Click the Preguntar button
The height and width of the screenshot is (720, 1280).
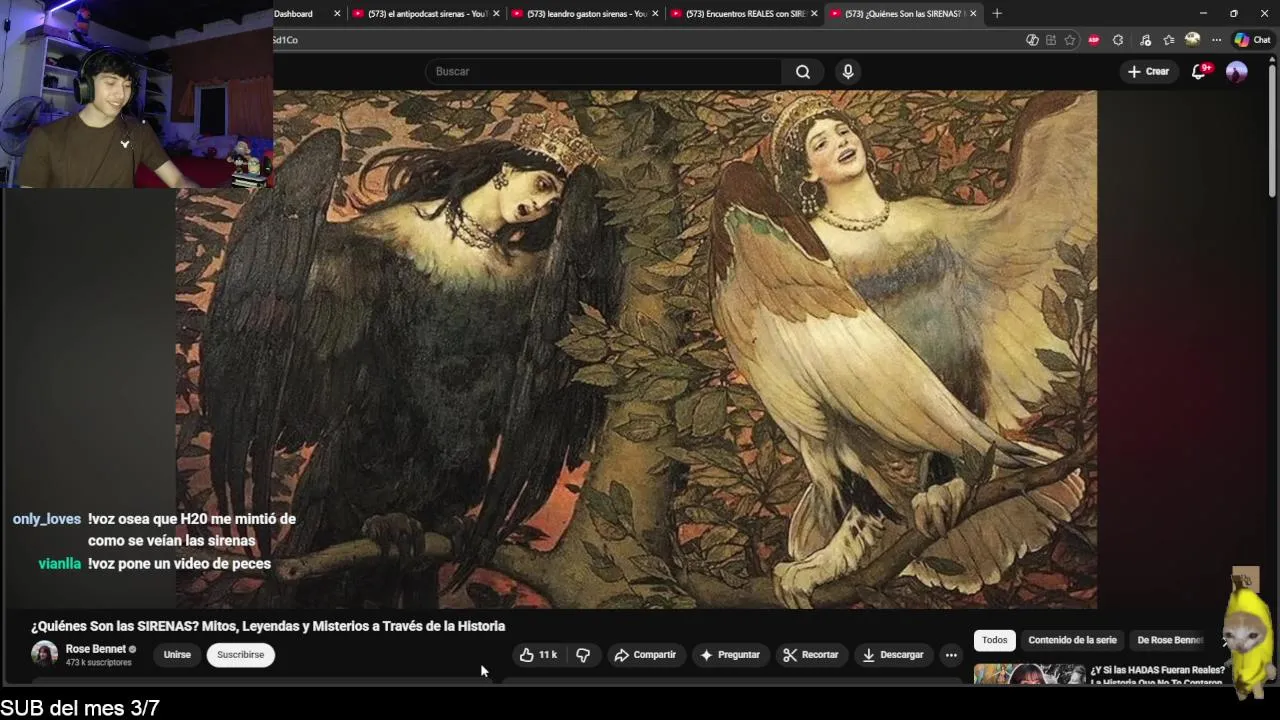point(730,655)
